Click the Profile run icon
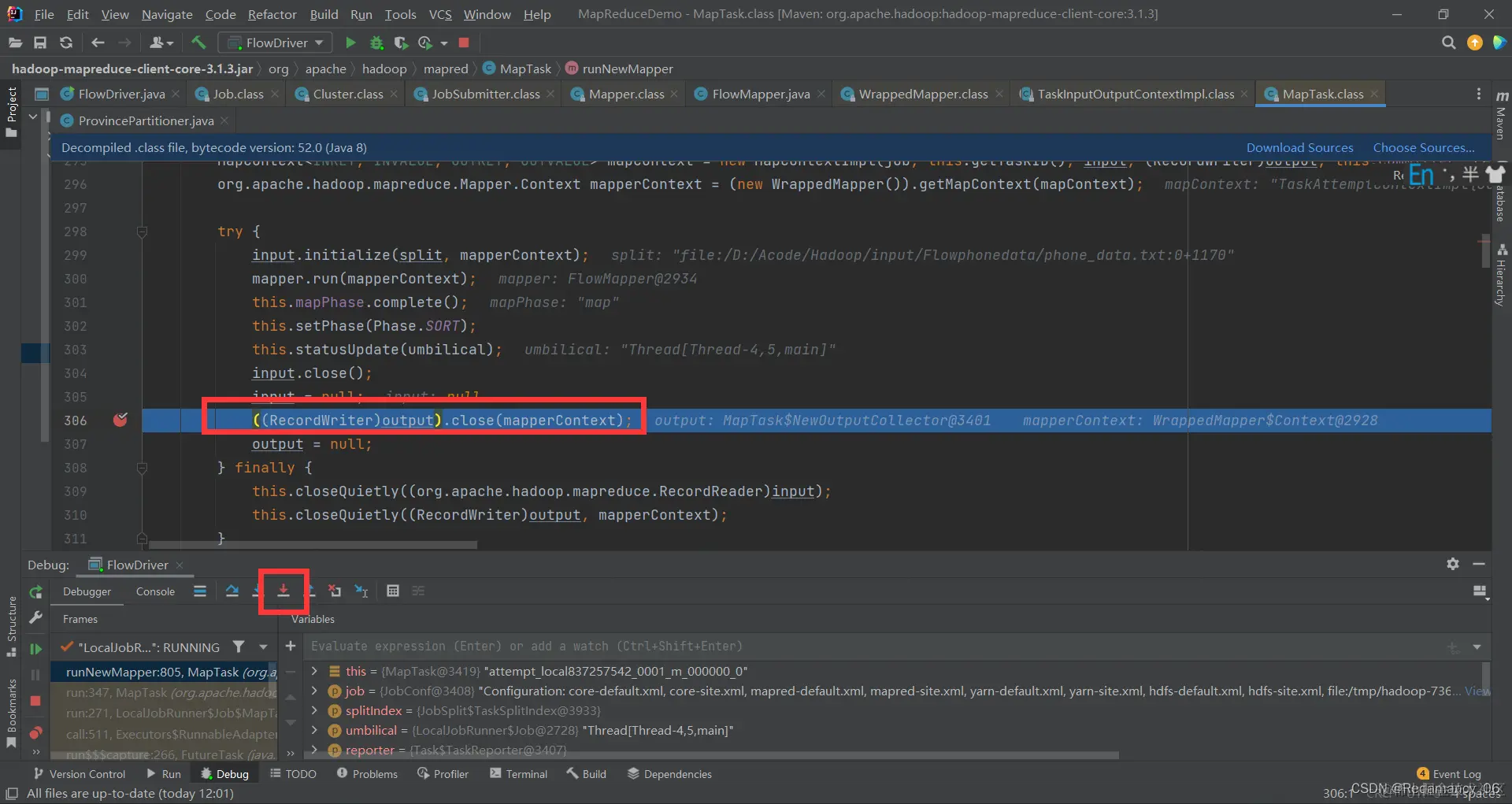This screenshot has height=804, width=1512. click(425, 43)
